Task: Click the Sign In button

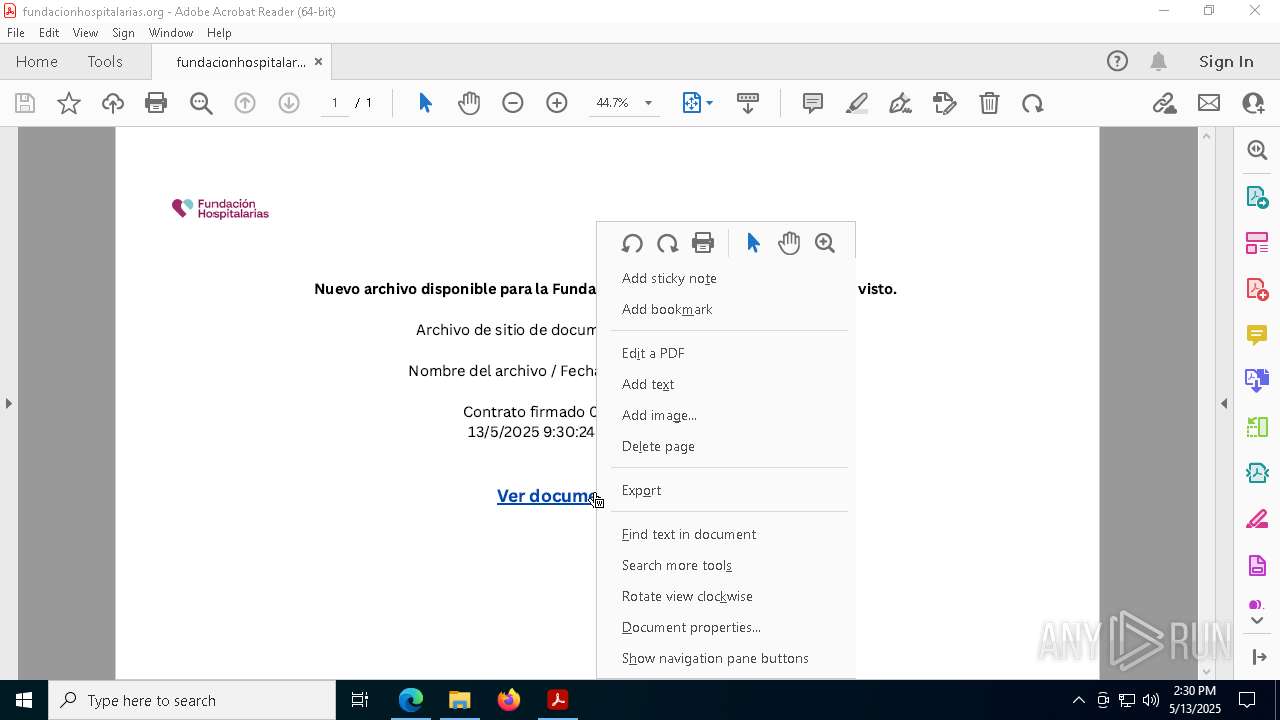Action: coord(1226,62)
